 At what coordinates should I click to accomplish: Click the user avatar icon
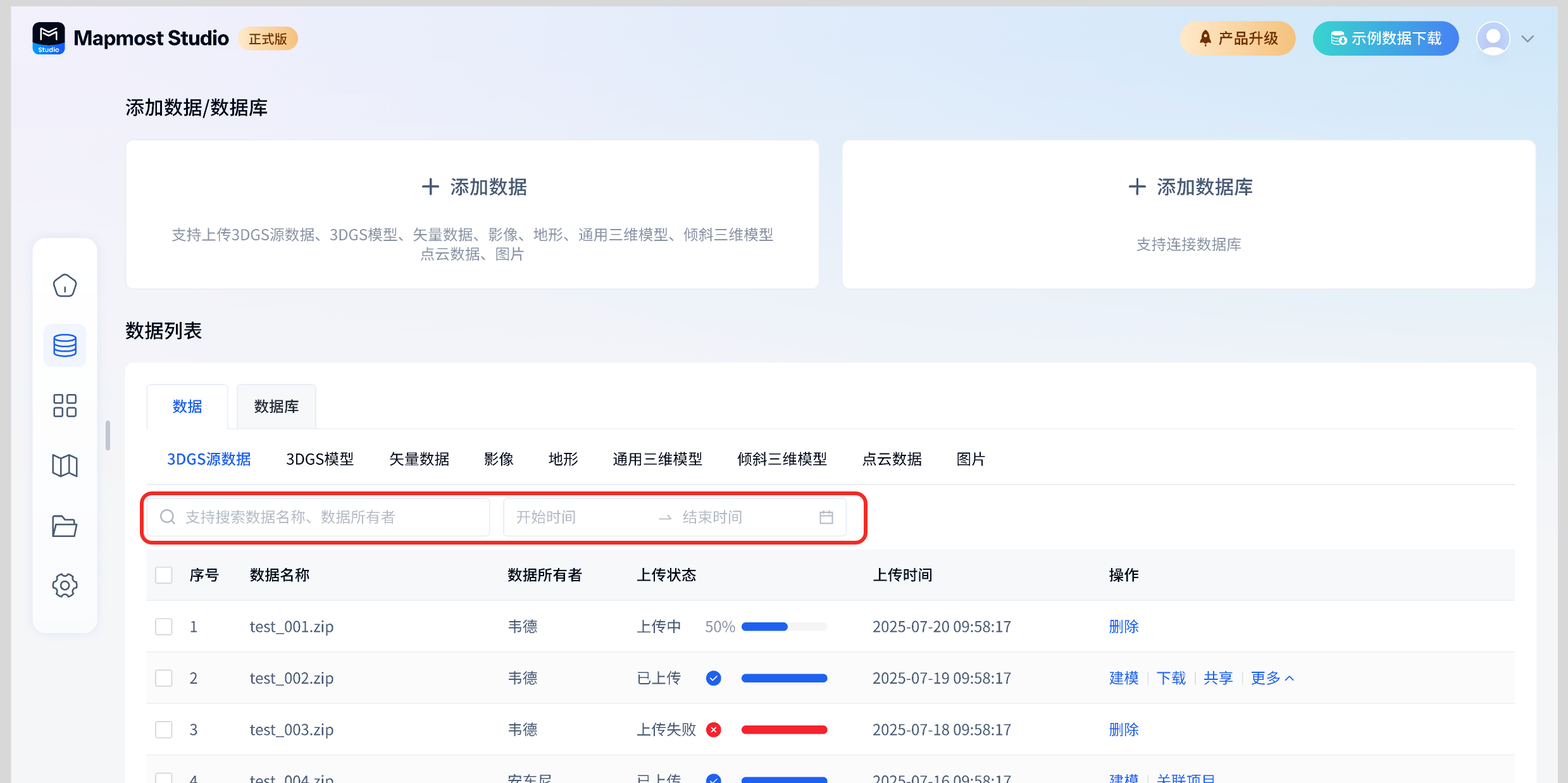[x=1493, y=39]
